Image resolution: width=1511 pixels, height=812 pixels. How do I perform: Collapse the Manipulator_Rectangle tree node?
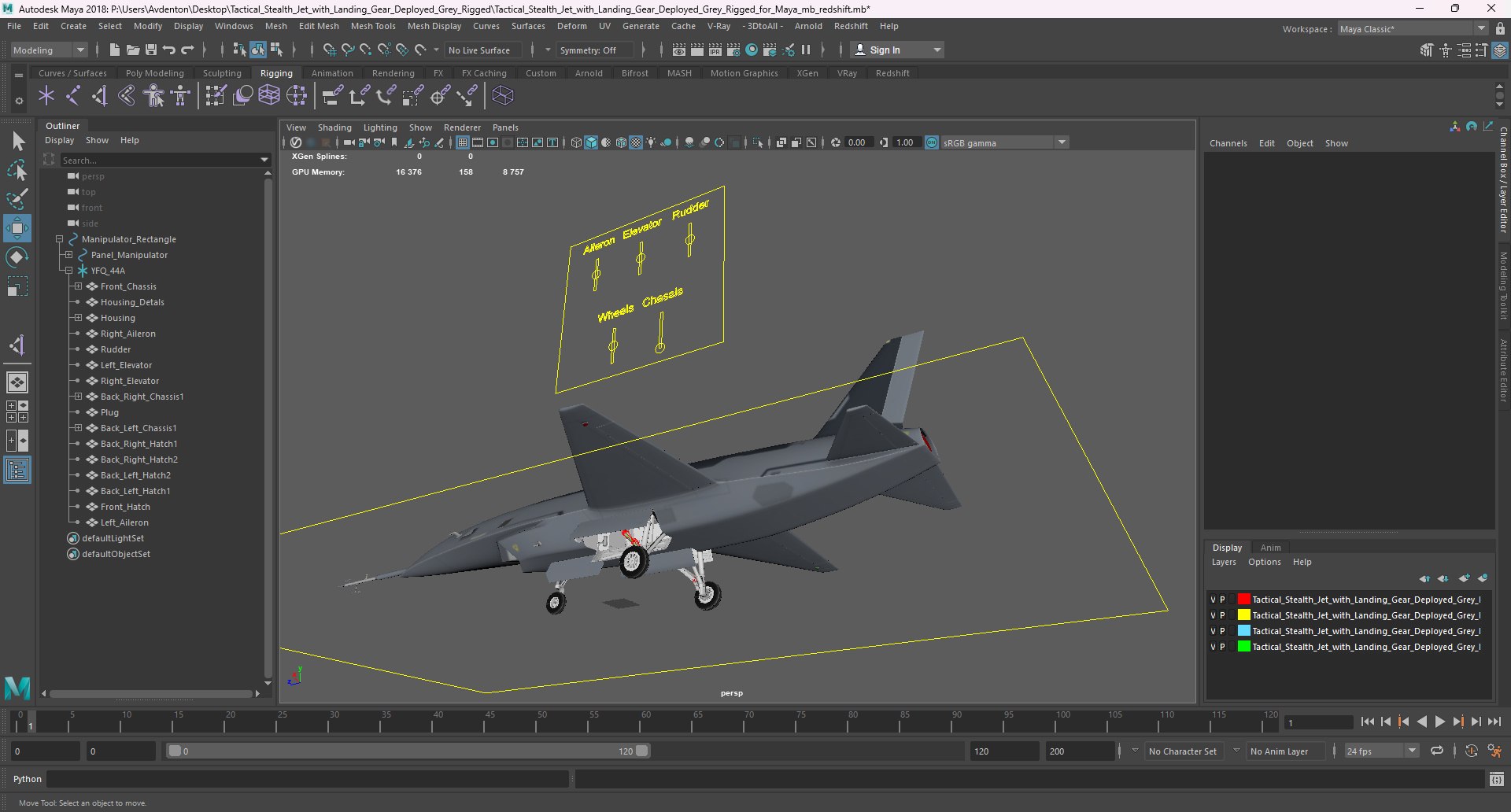pyautogui.click(x=59, y=239)
